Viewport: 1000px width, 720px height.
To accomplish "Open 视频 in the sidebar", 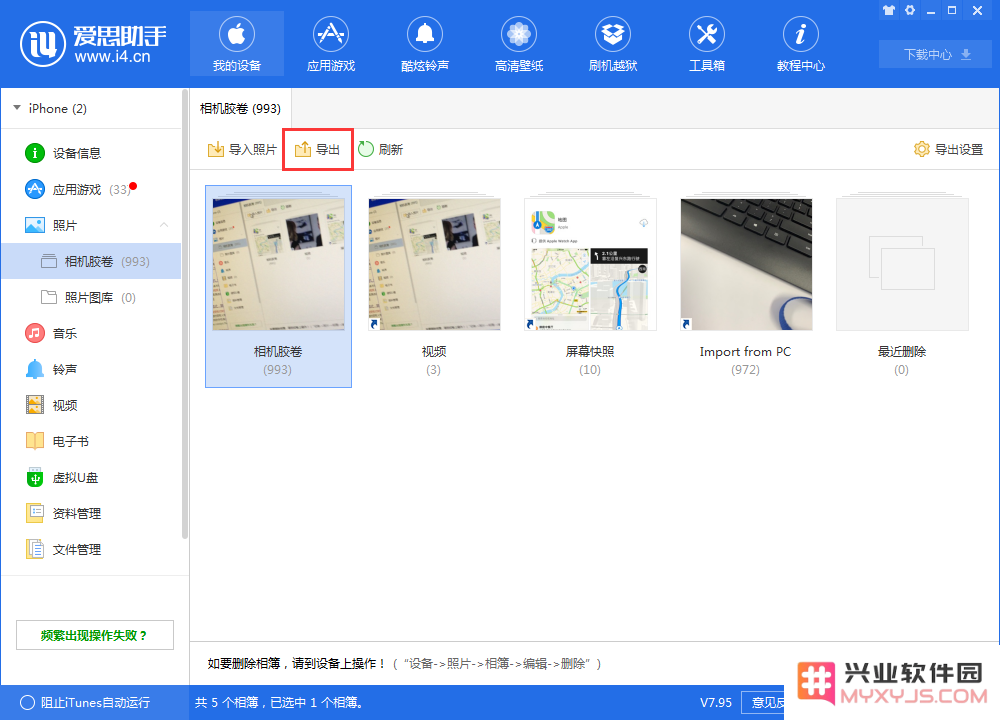I will [91, 406].
